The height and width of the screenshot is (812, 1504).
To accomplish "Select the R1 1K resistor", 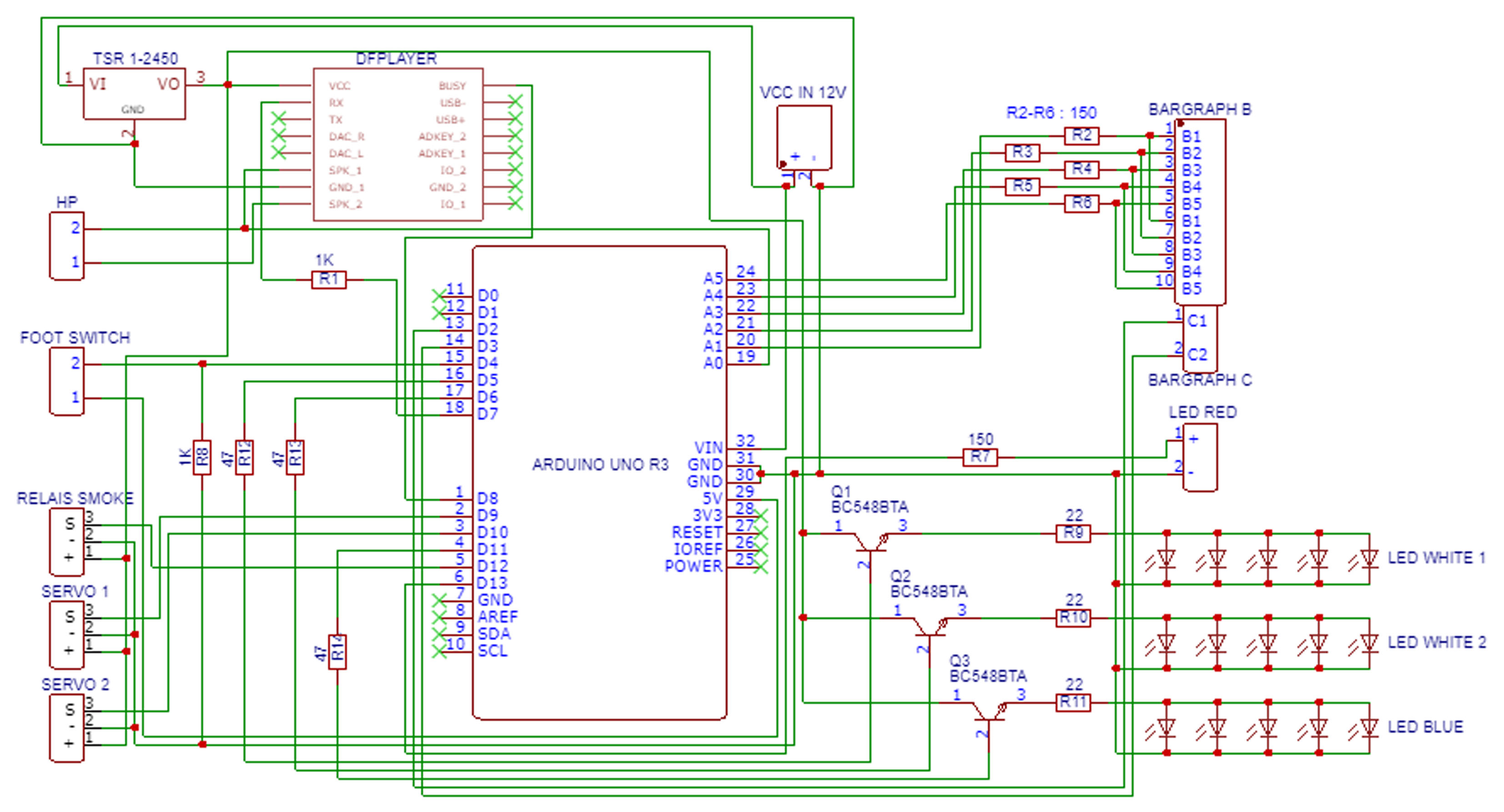I will coord(329,280).
